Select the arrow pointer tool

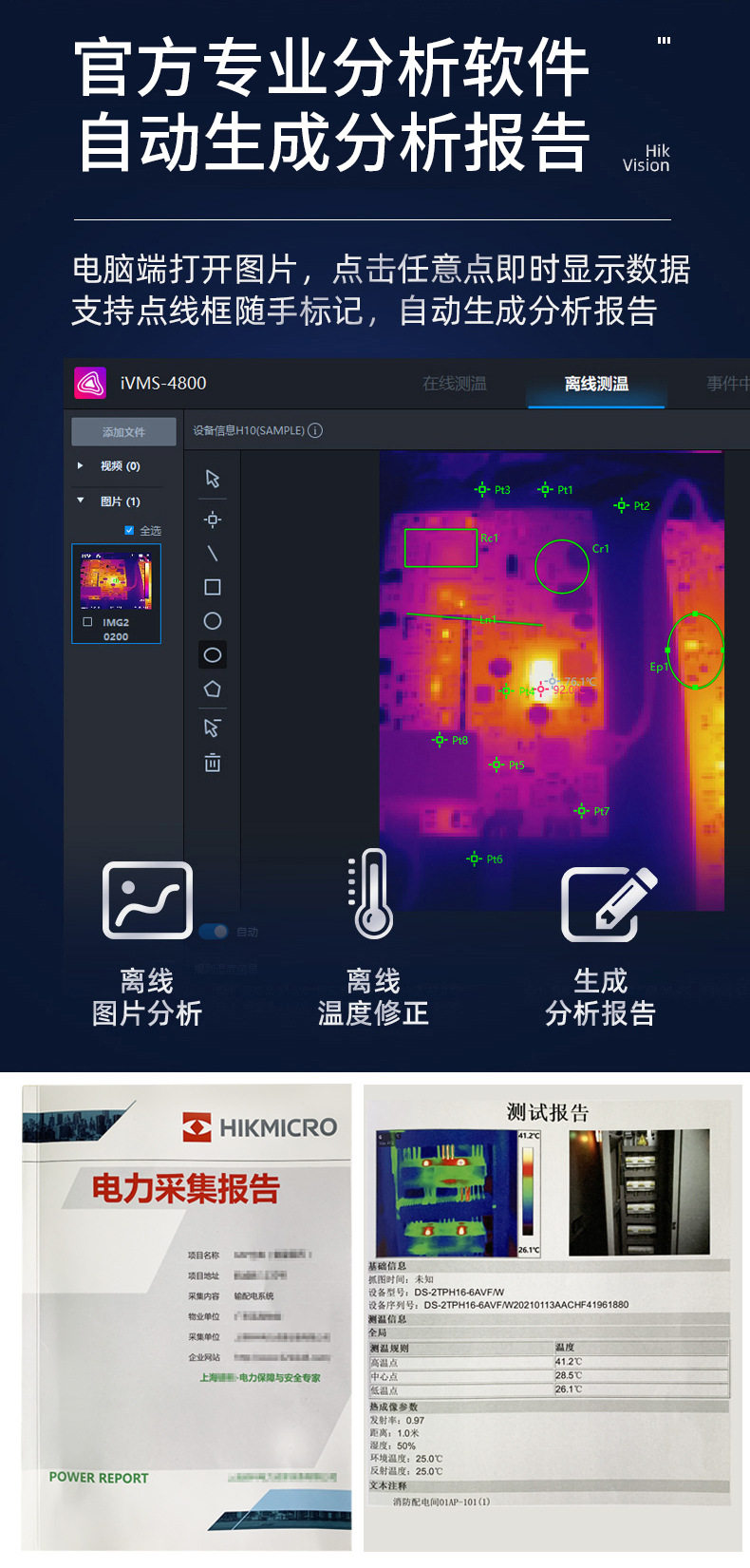pyautogui.click(x=213, y=479)
